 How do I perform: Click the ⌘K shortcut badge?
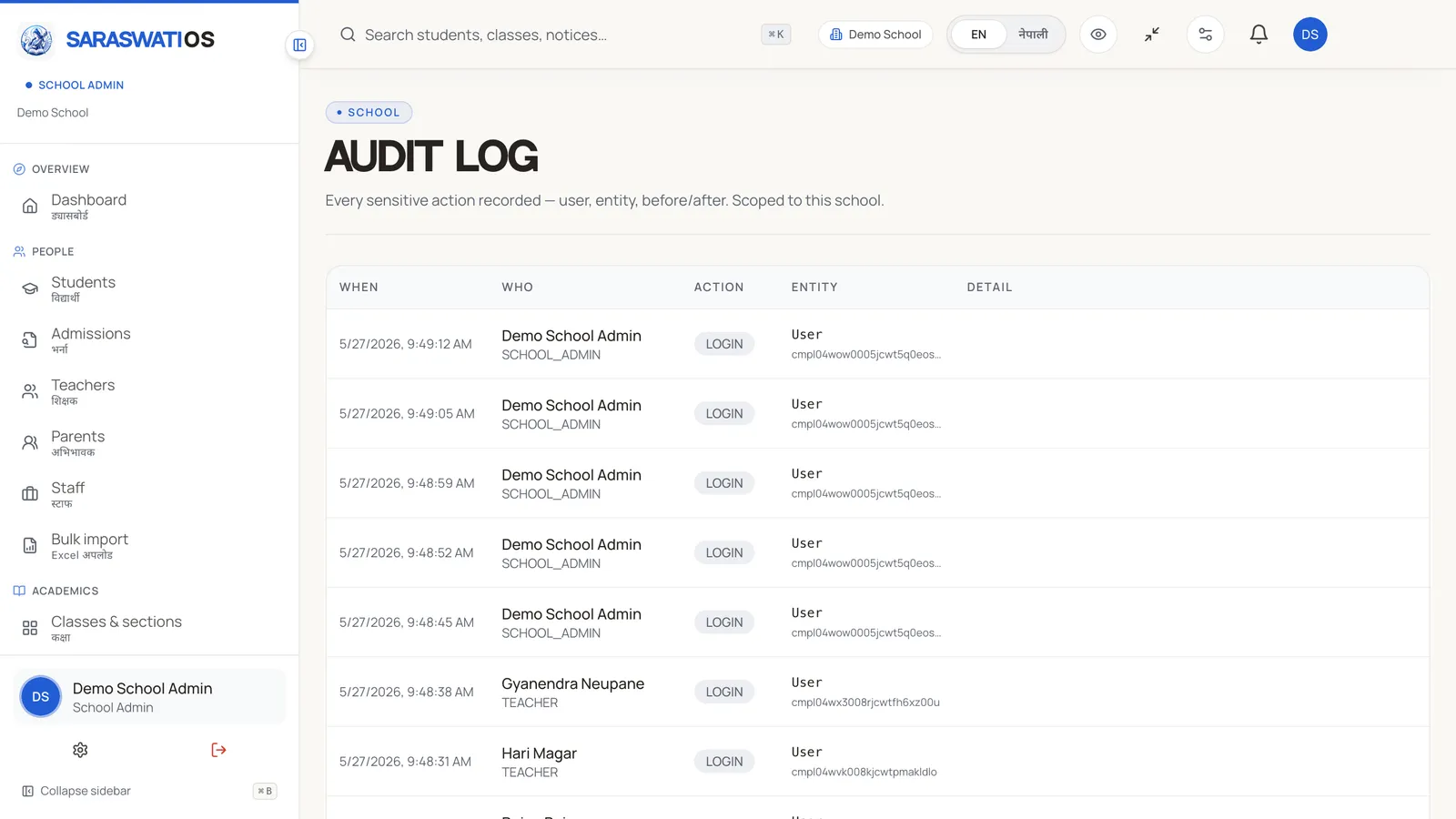(x=776, y=35)
